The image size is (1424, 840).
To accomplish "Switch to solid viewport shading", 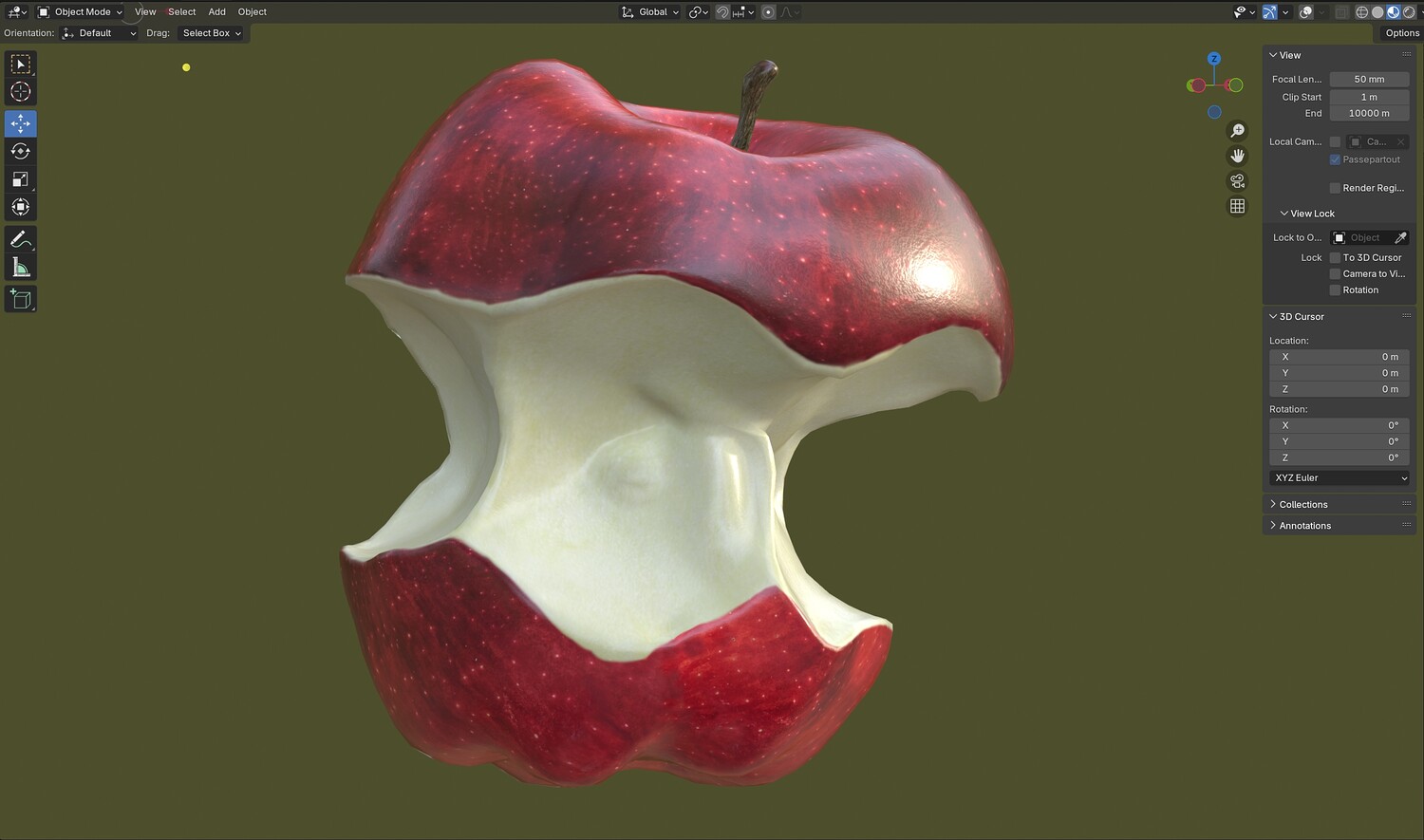I will (x=1377, y=11).
